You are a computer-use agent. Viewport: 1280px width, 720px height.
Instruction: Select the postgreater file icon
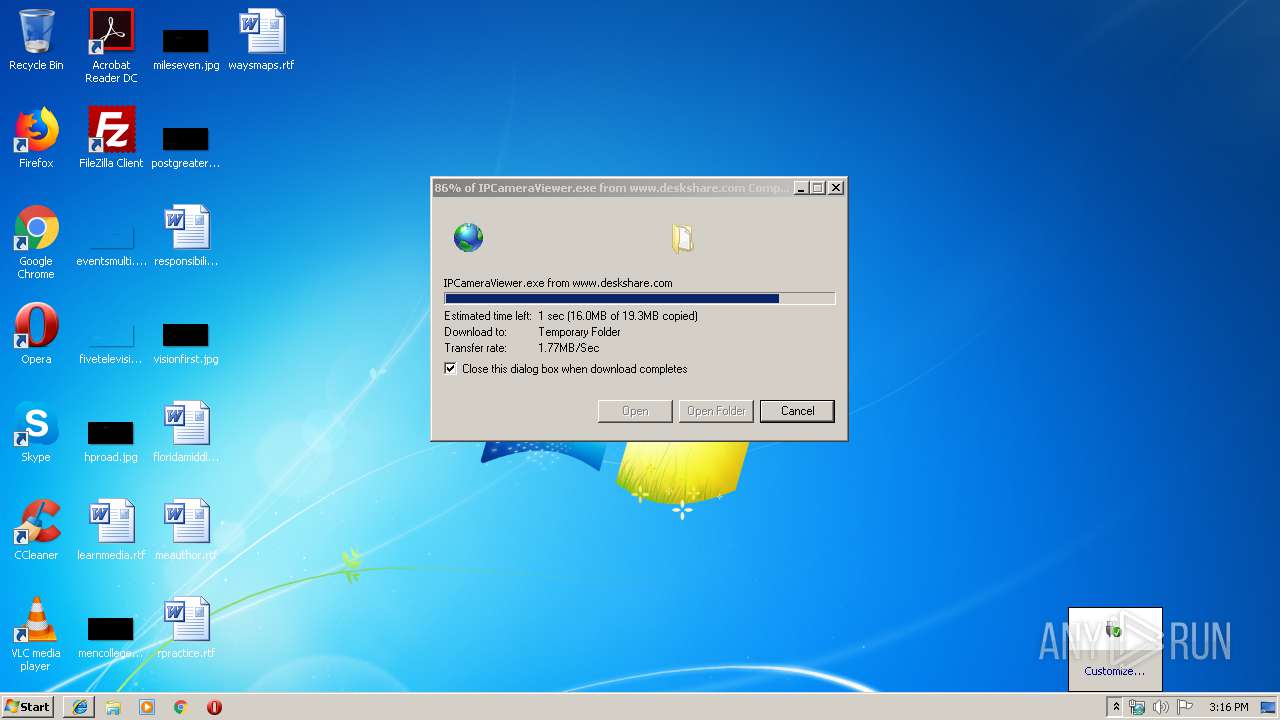(186, 146)
